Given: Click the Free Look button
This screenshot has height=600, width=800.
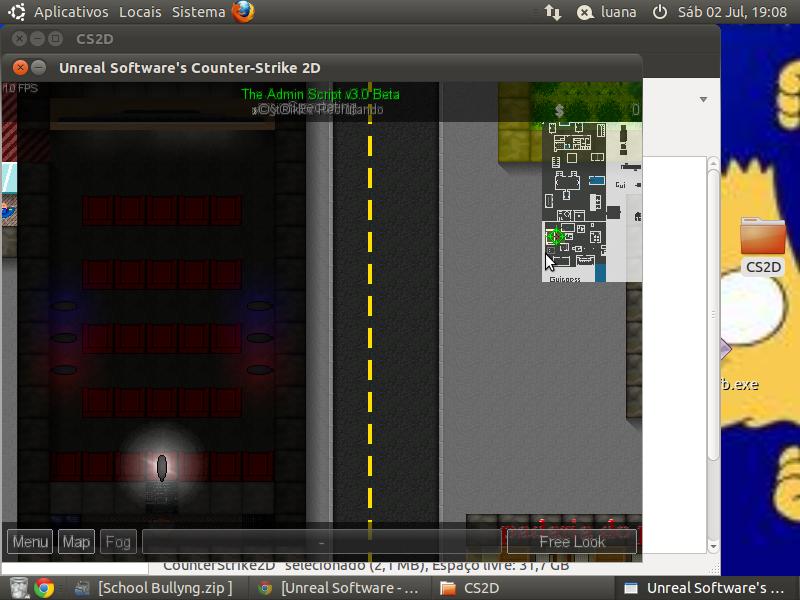Looking at the screenshot, I should point(572,542).
